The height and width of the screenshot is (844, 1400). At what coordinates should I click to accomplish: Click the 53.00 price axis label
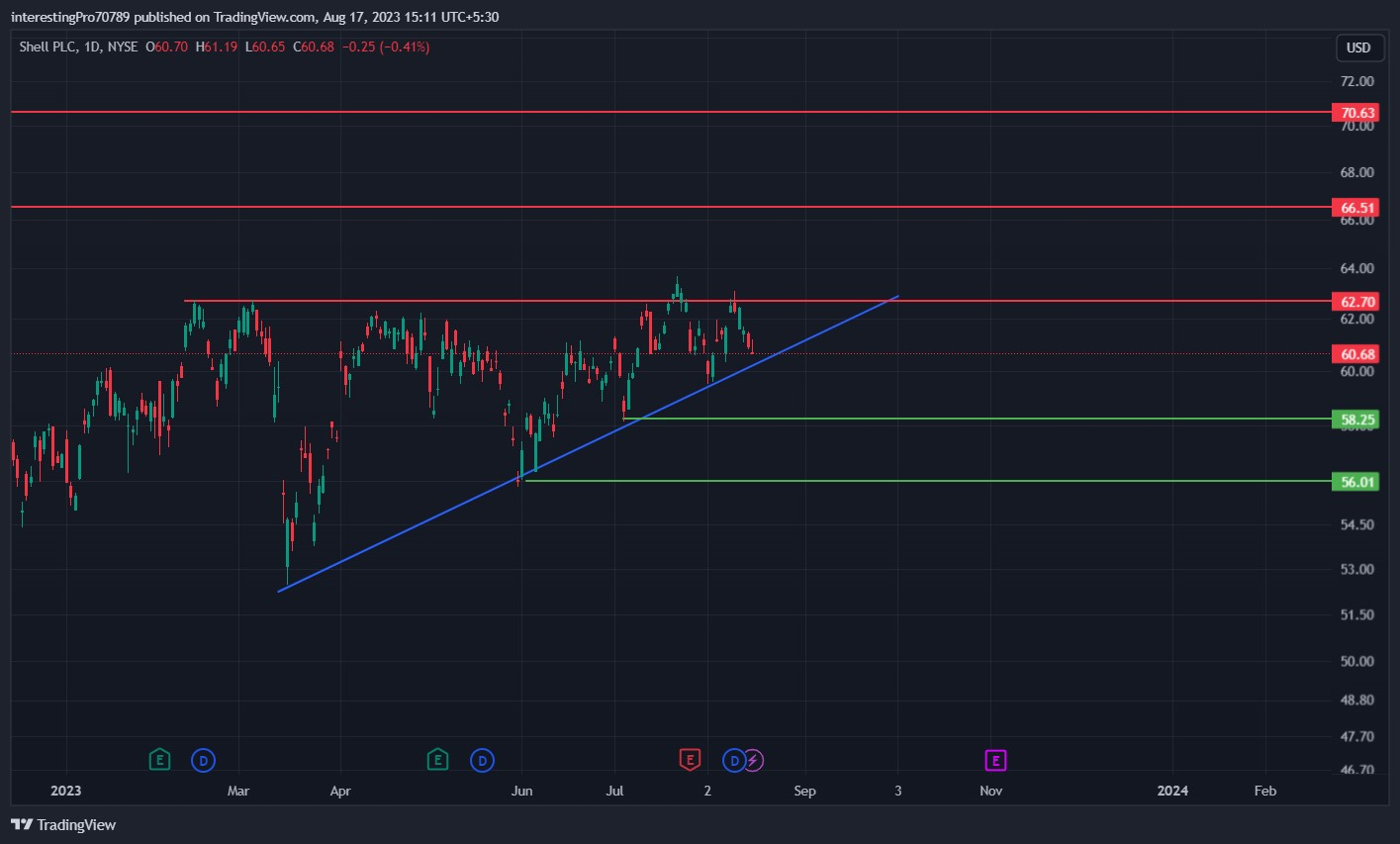click(x=1357, y=569)
